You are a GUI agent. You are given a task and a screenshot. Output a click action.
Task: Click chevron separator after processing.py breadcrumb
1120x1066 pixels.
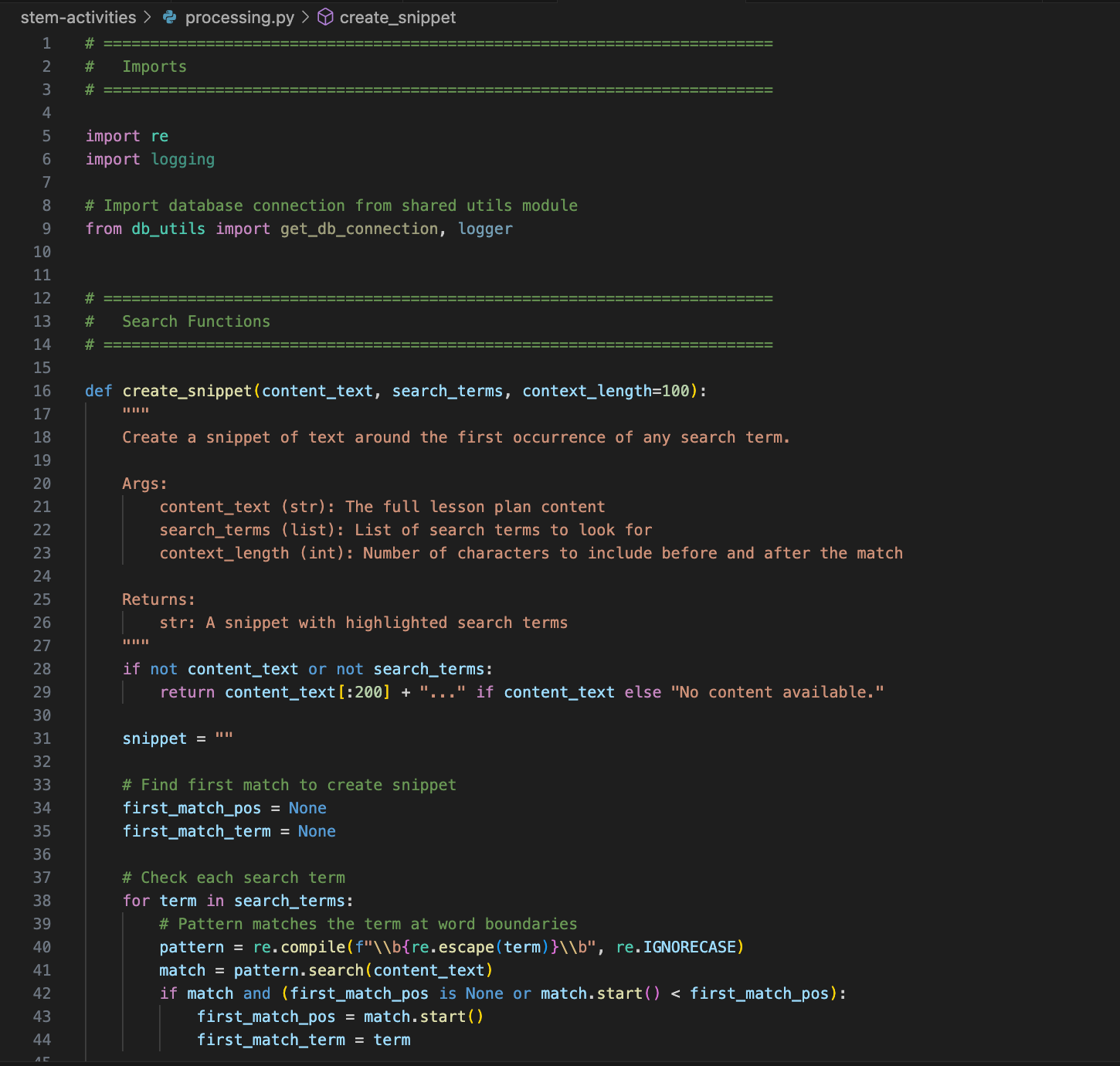tap(306, 17)
